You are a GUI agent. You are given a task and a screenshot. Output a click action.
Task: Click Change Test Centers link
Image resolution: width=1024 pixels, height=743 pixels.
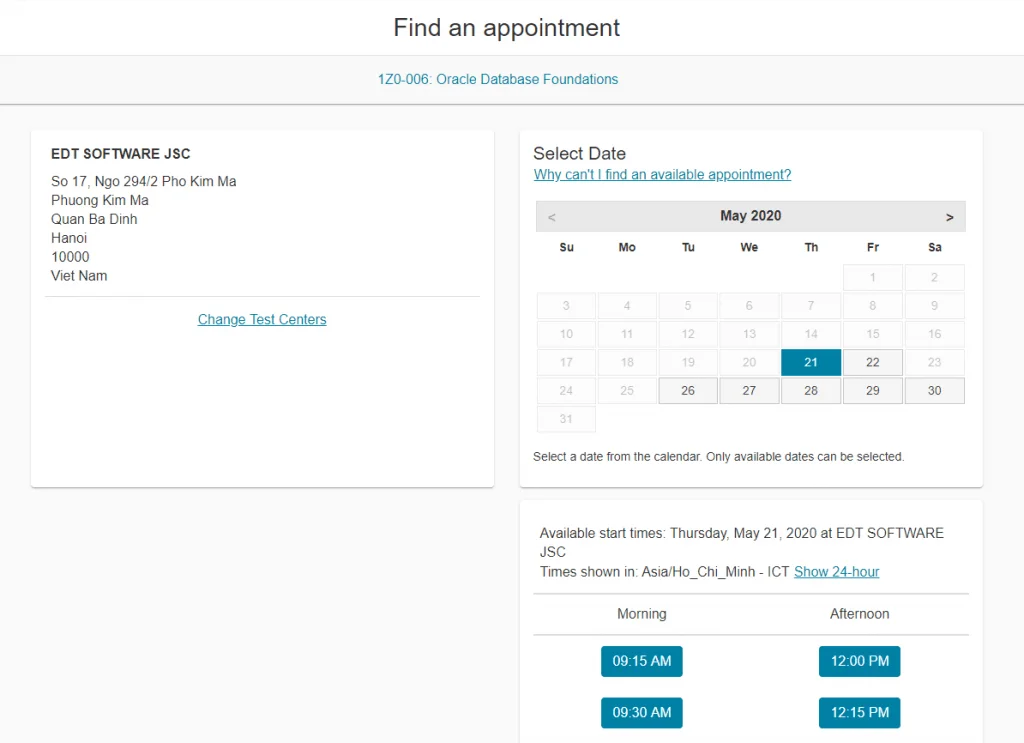click(262, 320)
